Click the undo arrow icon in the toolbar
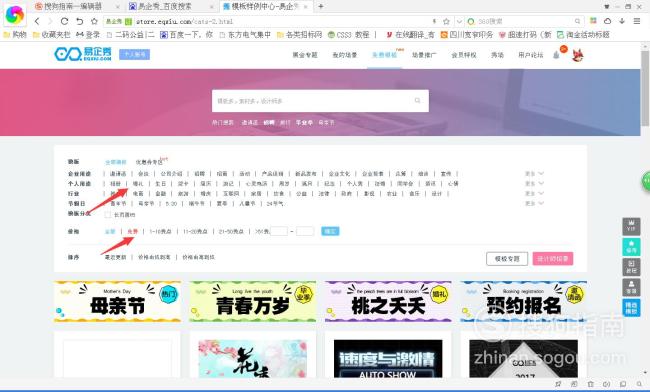 80,21
